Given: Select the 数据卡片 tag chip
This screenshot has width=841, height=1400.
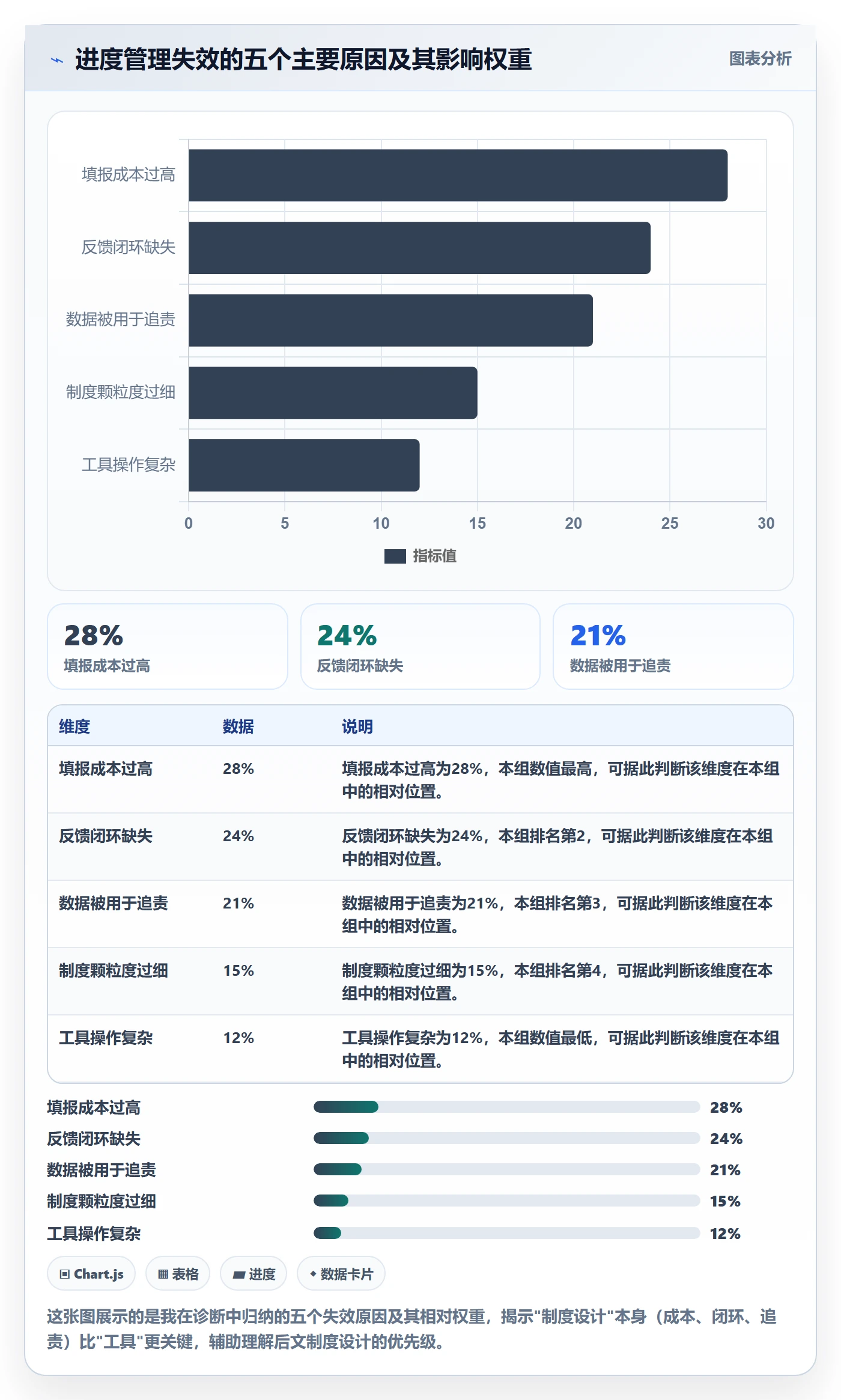Looking at the screenshot, I should pos(341,1274).
